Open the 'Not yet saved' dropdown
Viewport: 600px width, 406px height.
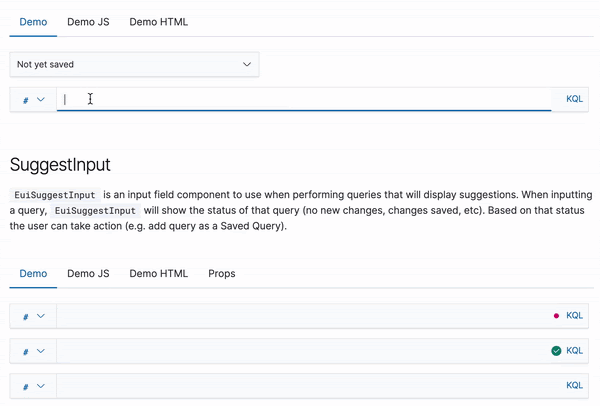[x=134, y=64]
